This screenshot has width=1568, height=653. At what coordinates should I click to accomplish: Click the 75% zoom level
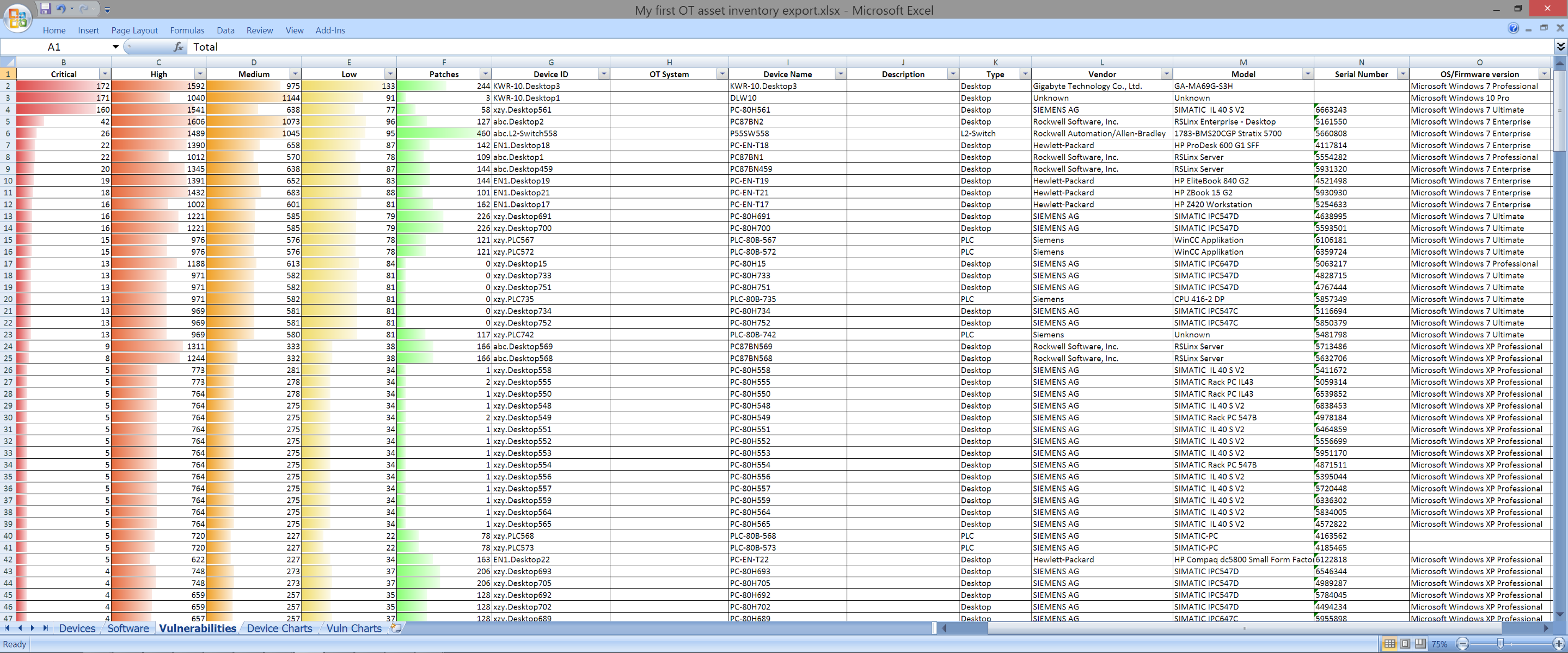[x=1439, y=644]
